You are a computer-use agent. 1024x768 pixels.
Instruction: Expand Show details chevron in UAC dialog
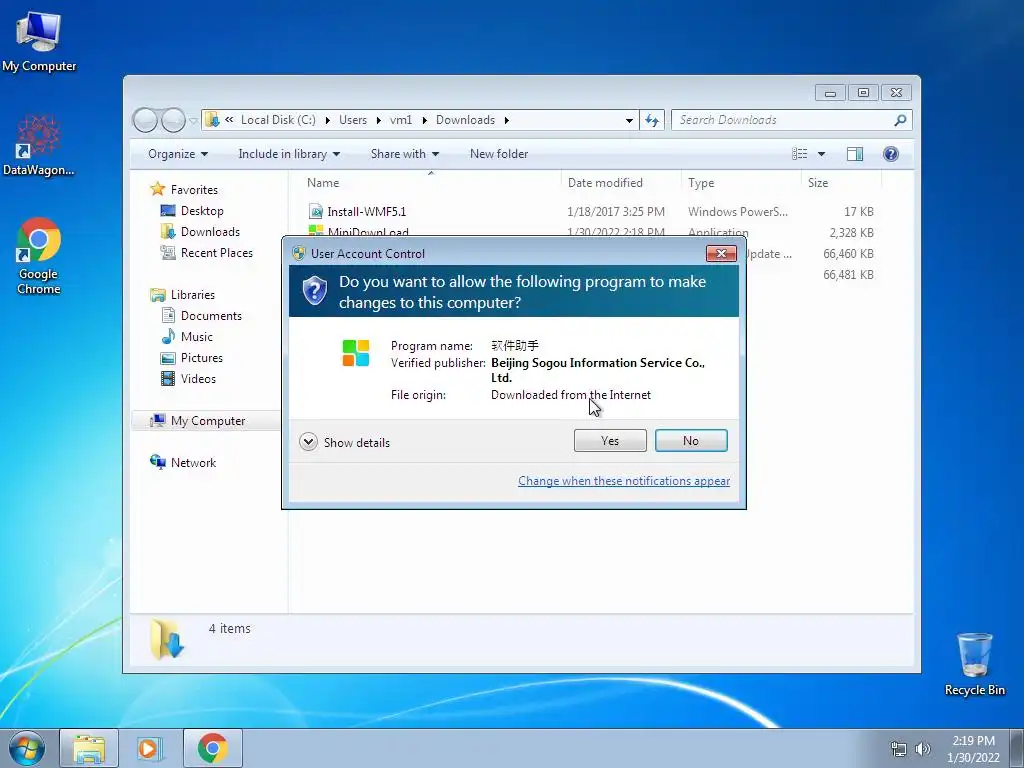(x=308, y=442)
